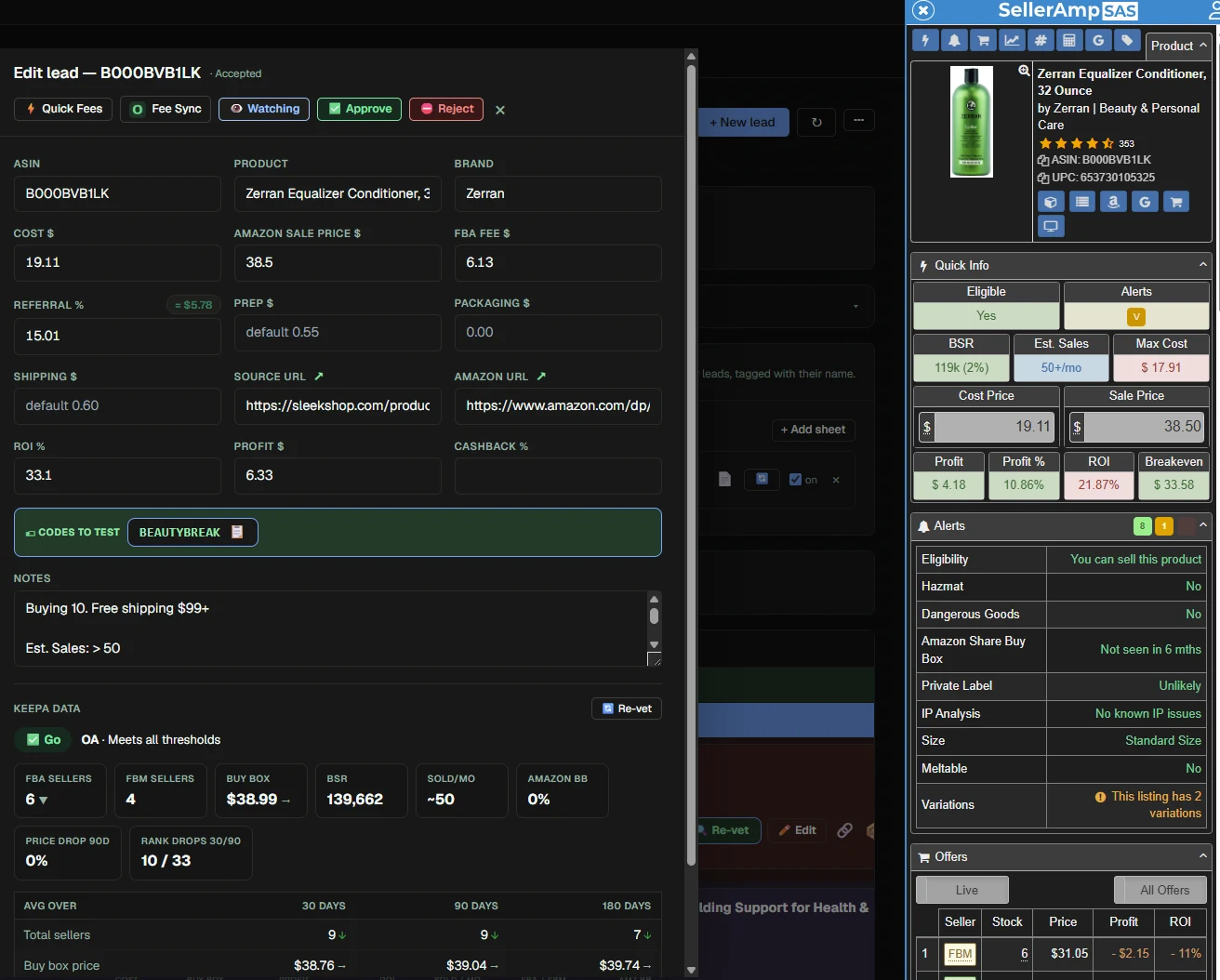Click the Amazon Sale Price input field

pyautogui.click(x=338, y=263)
